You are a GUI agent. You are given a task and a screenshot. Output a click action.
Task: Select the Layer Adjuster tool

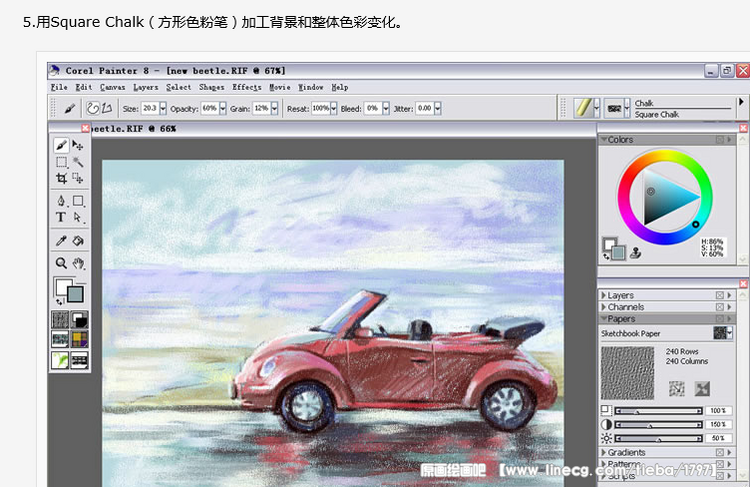(x=77, y=144)
